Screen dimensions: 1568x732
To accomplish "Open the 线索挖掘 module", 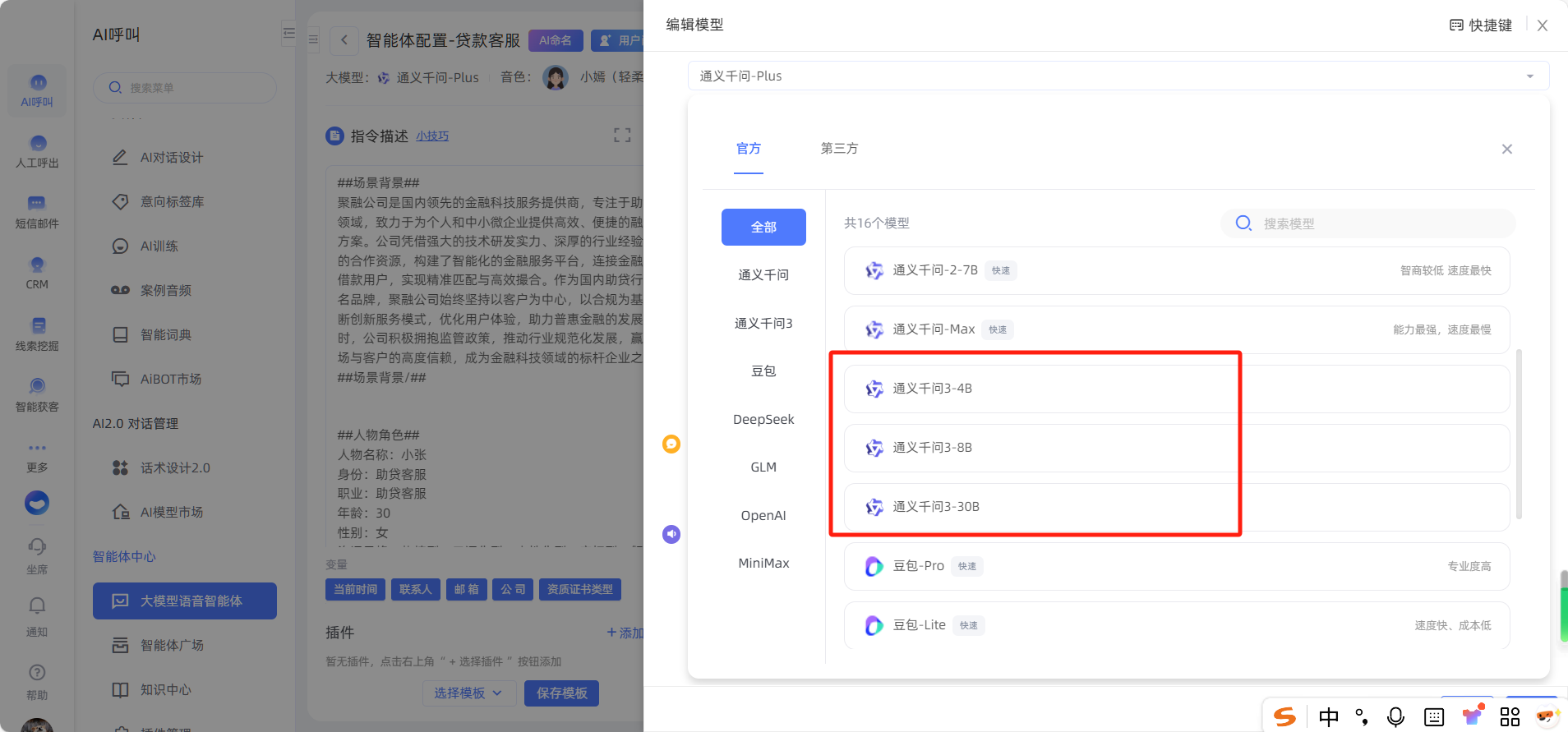I will pyautogui.click(x=37, y=334).
